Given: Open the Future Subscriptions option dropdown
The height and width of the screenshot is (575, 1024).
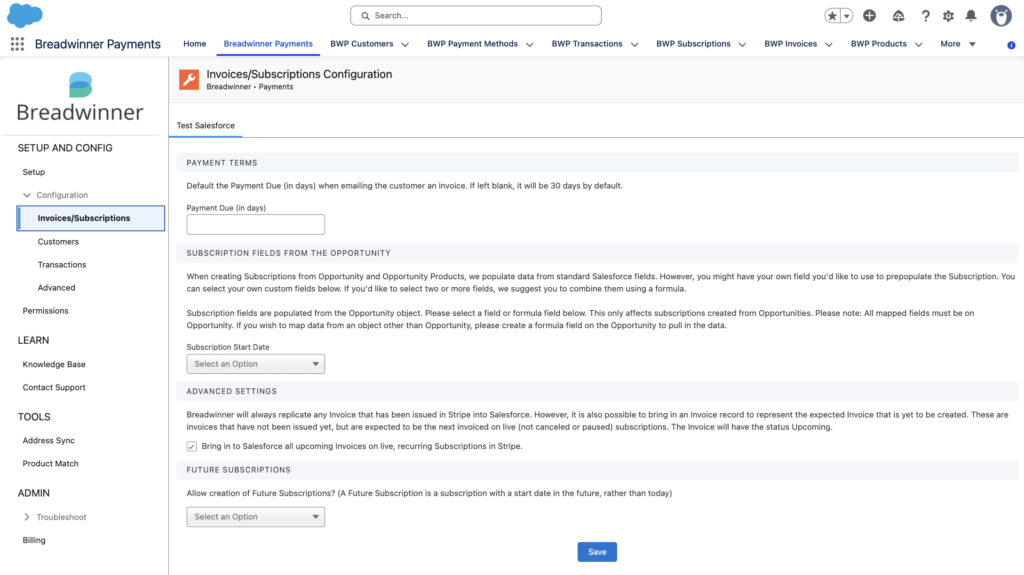Looking at the screenshot, I should point(255,517).
